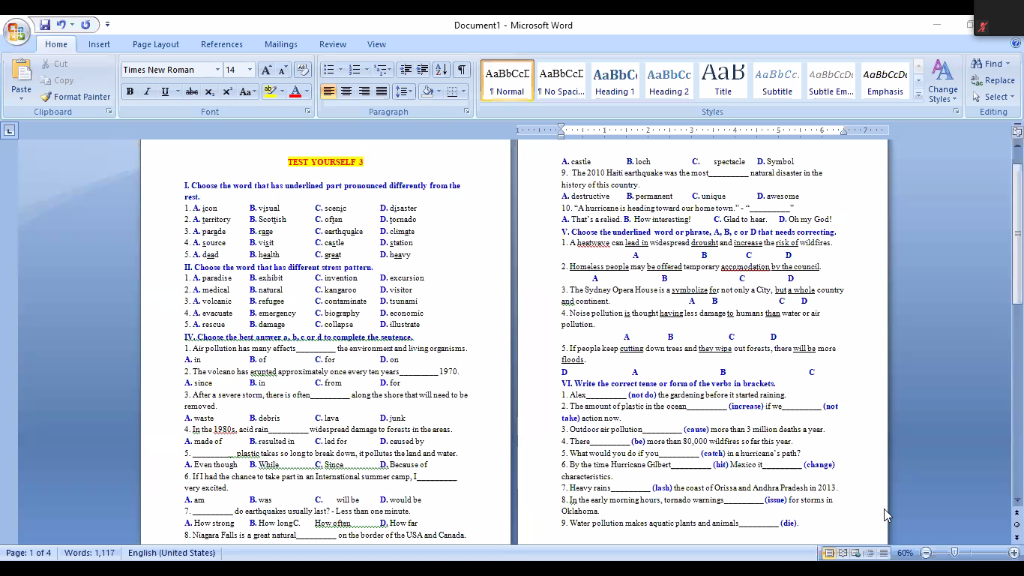1024x576 pixels.
Task: Expand bullets list dropdown arrow
Action: pos(340,70)
